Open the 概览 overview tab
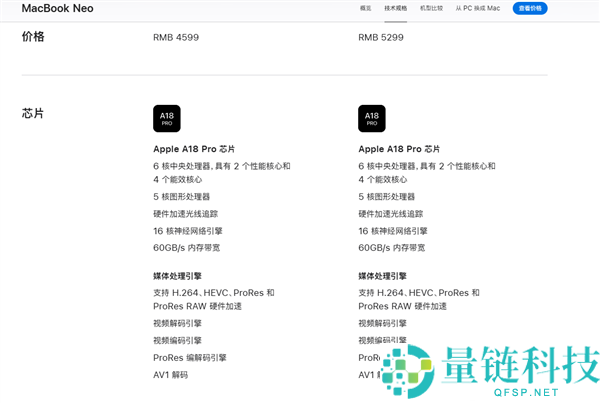The height and width of the screenshot is (403, 600). (x=365, y=8)
